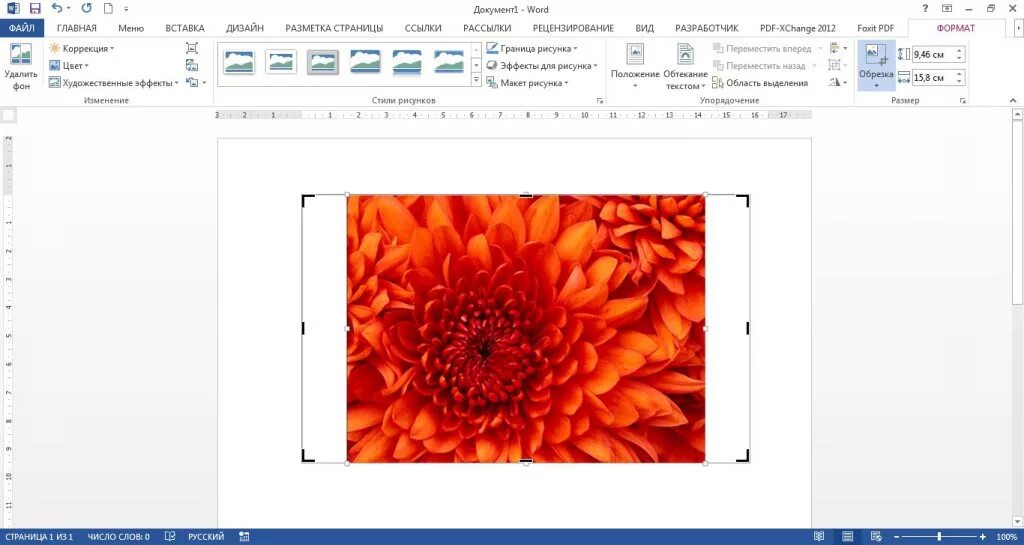The height and width of the screenshot is (545, 1024).
Task: Show more ribbon tabs arrow
Action: [x=1017, y=29]
